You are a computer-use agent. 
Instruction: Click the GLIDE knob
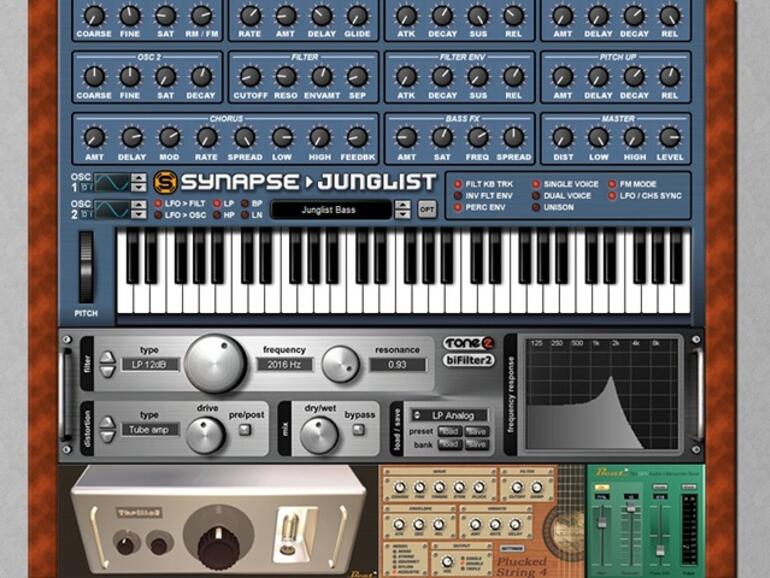click(357, 16)
